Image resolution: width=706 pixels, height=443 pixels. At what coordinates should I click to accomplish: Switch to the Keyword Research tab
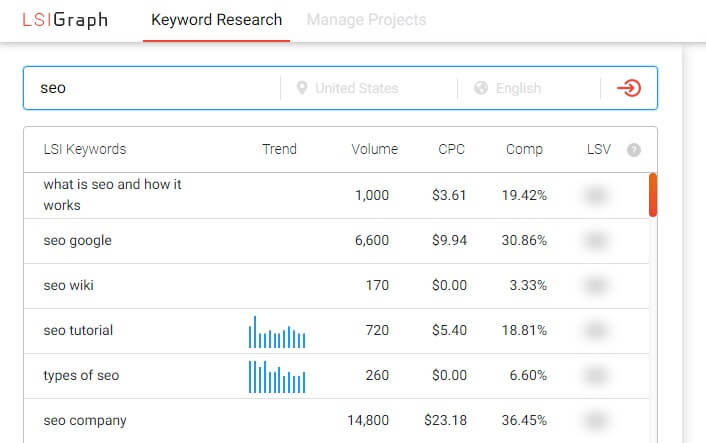click(x=216, y=20)
